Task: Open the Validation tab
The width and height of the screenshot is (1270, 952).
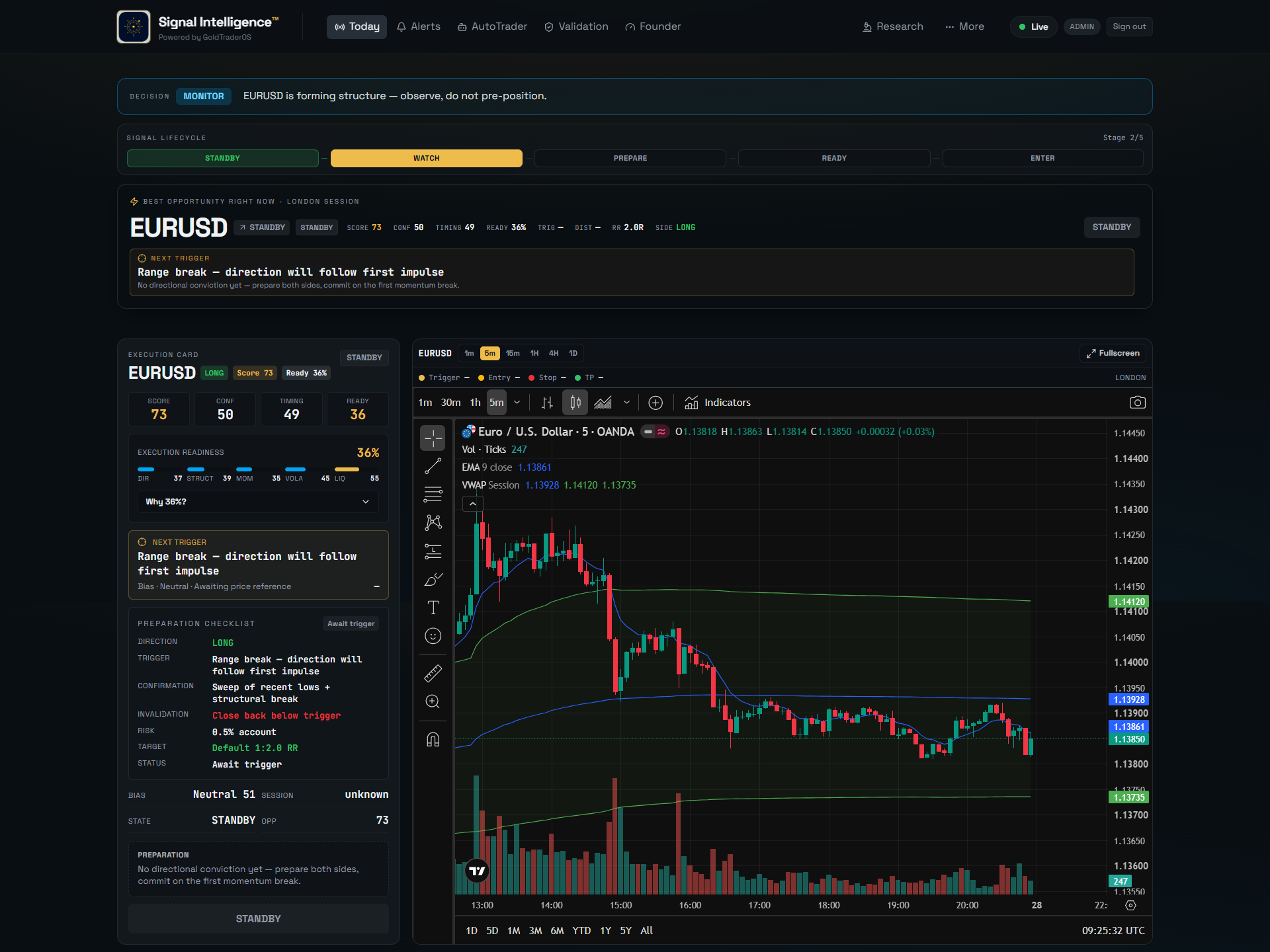Action: tap(576, 27)
